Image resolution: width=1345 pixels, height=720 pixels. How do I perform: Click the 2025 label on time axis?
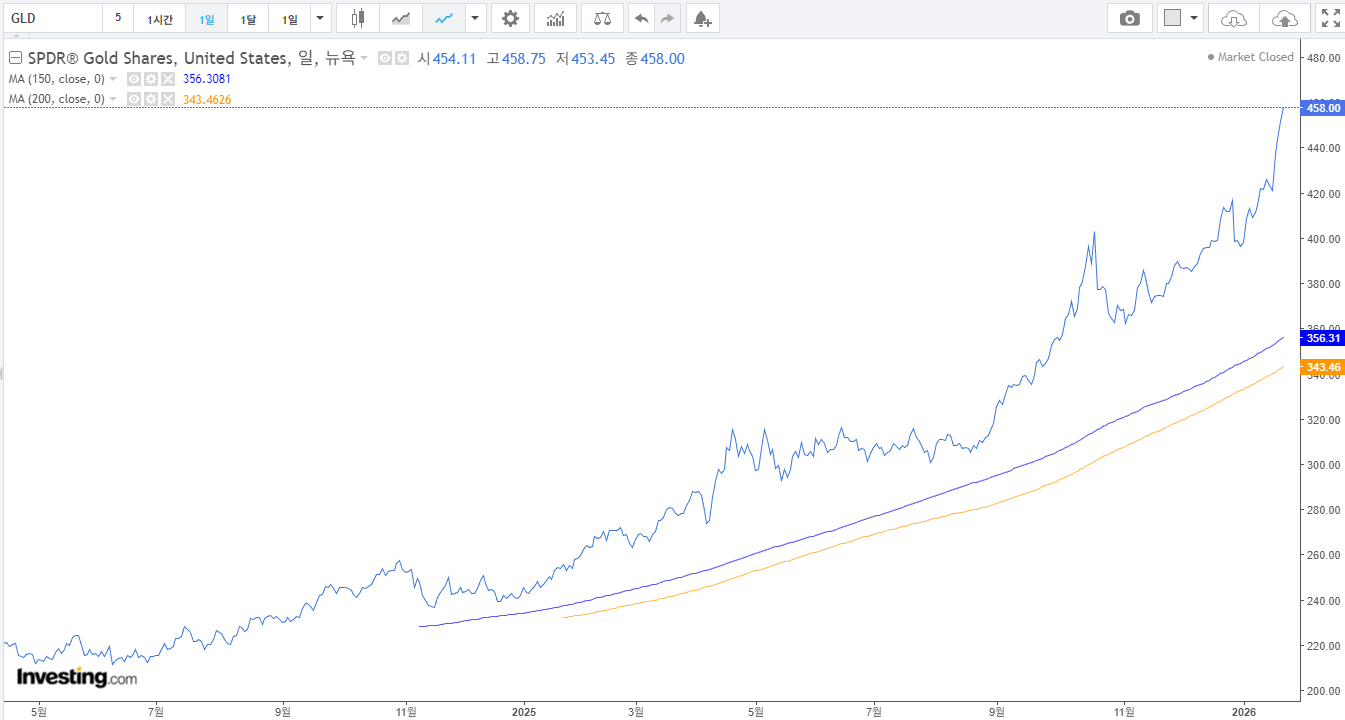click(524, 712)
